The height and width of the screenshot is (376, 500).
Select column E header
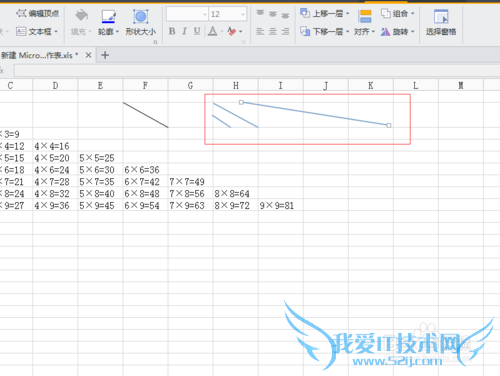click(100, 85)
